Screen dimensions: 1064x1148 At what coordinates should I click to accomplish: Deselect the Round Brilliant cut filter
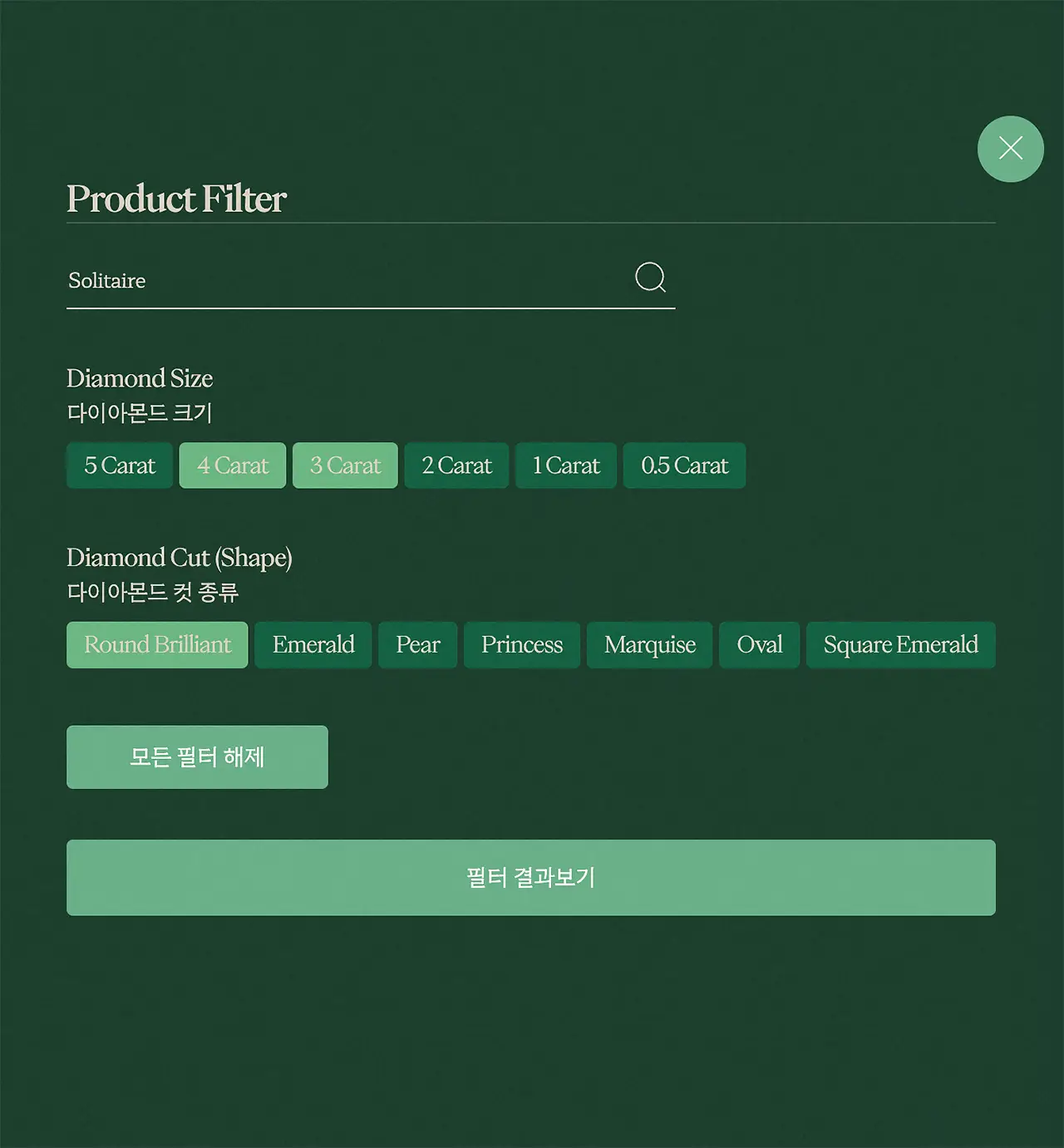click(156, 644)
